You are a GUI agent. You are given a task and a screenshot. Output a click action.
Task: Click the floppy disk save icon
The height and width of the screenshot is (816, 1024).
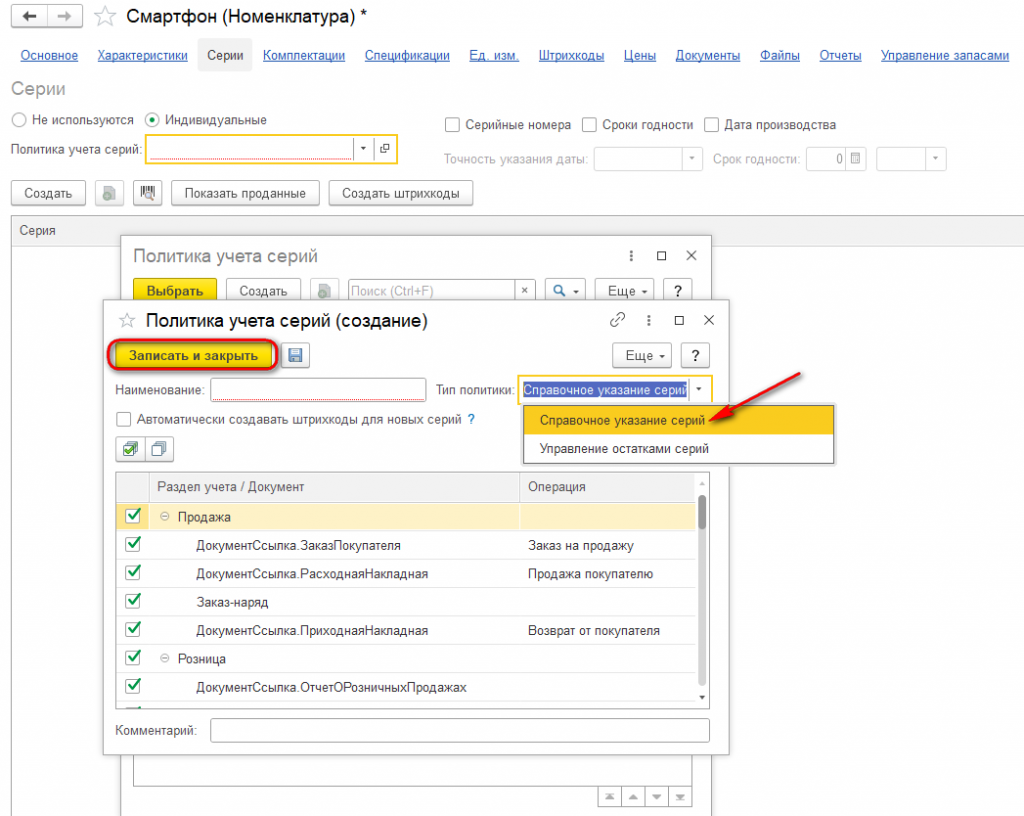click(x=295, y=356)
